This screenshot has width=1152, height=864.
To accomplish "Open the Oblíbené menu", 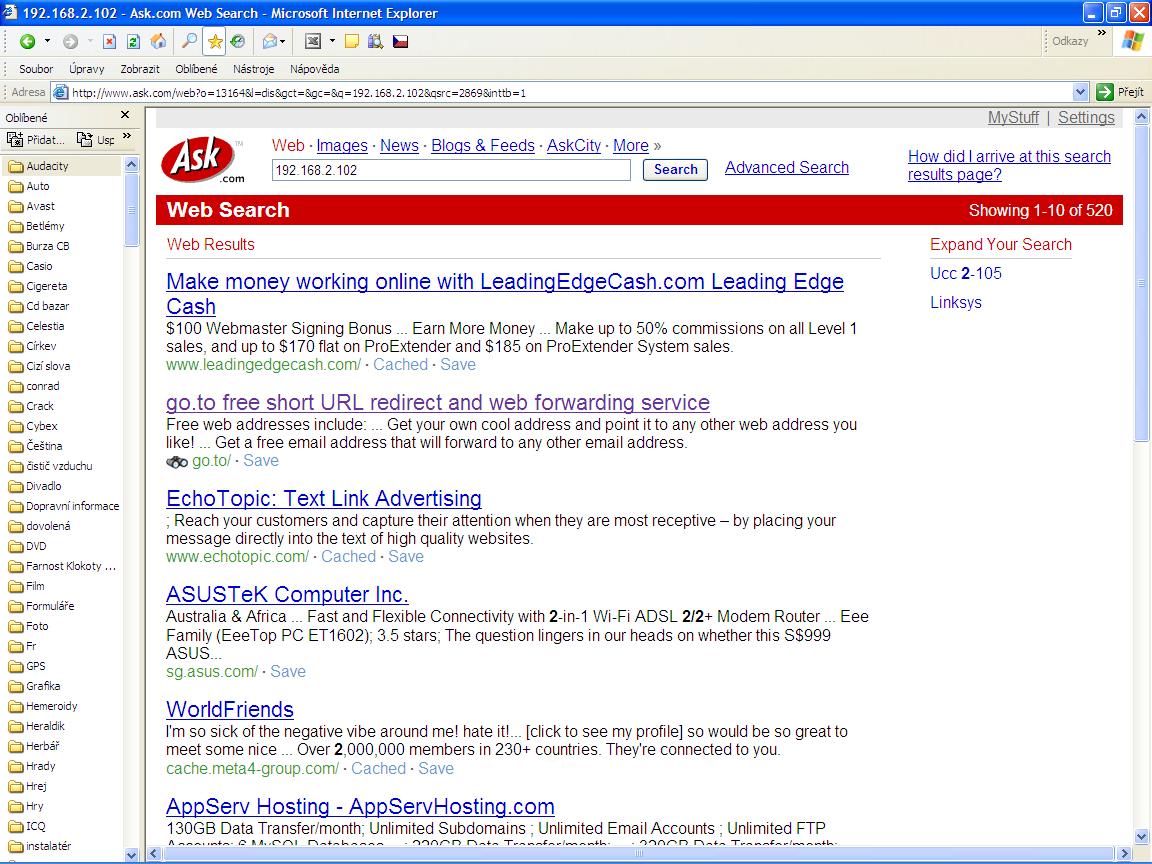I will [196, 69].
